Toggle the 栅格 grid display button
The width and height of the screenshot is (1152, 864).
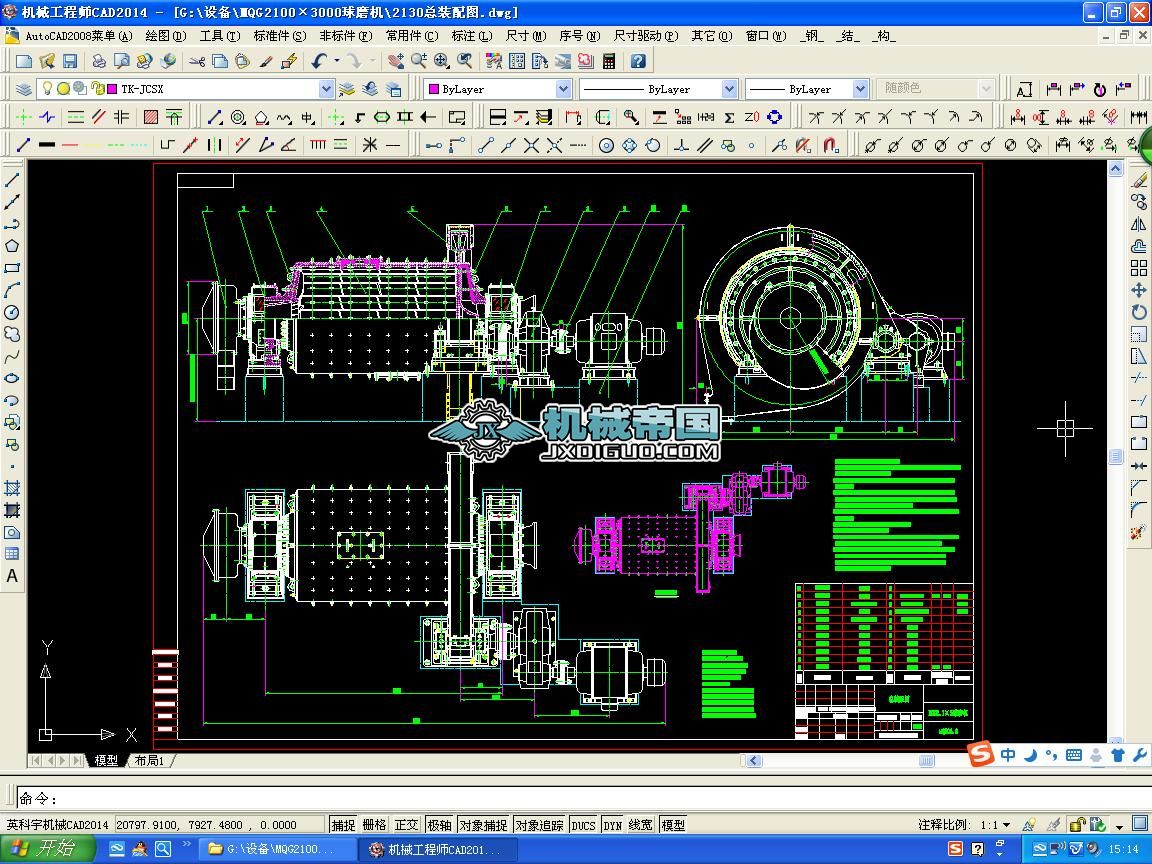[x=375, y=825]
